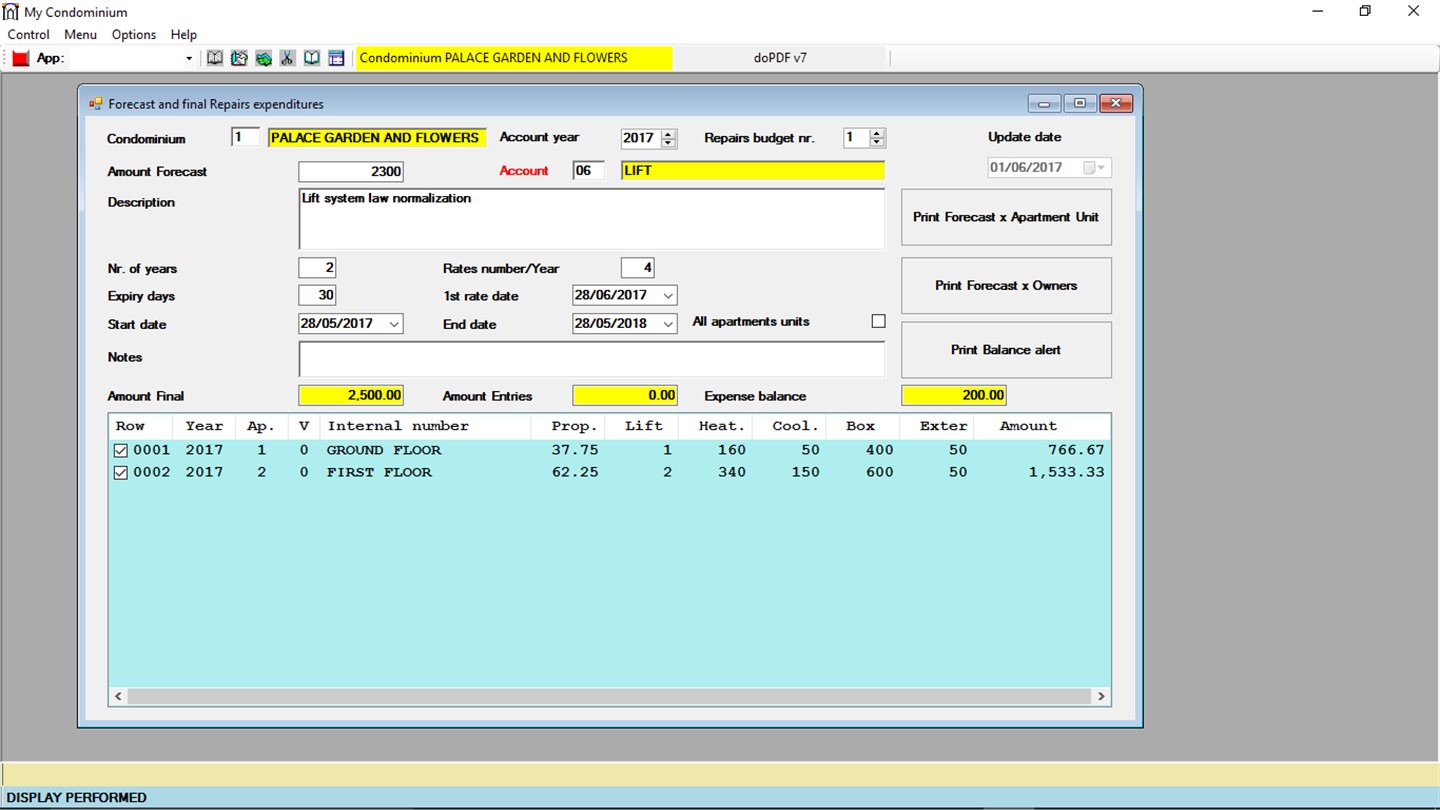This screenshot has height=810, width=1440.
Task: Click the horizontal scrollbar right arrow
Action: [1101, 696]
